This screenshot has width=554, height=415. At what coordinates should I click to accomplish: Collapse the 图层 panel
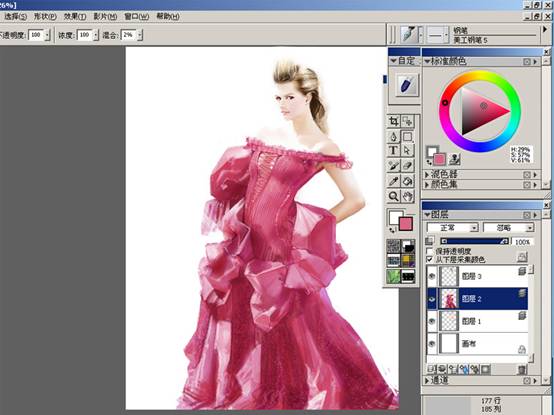coord(427,215)
